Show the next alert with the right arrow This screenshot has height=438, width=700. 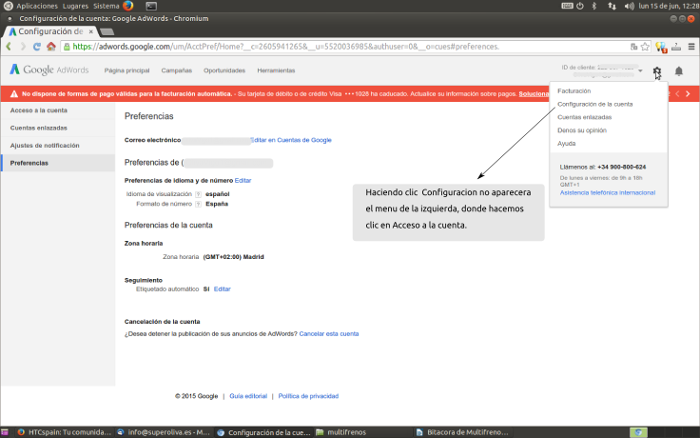pos(688,93)
